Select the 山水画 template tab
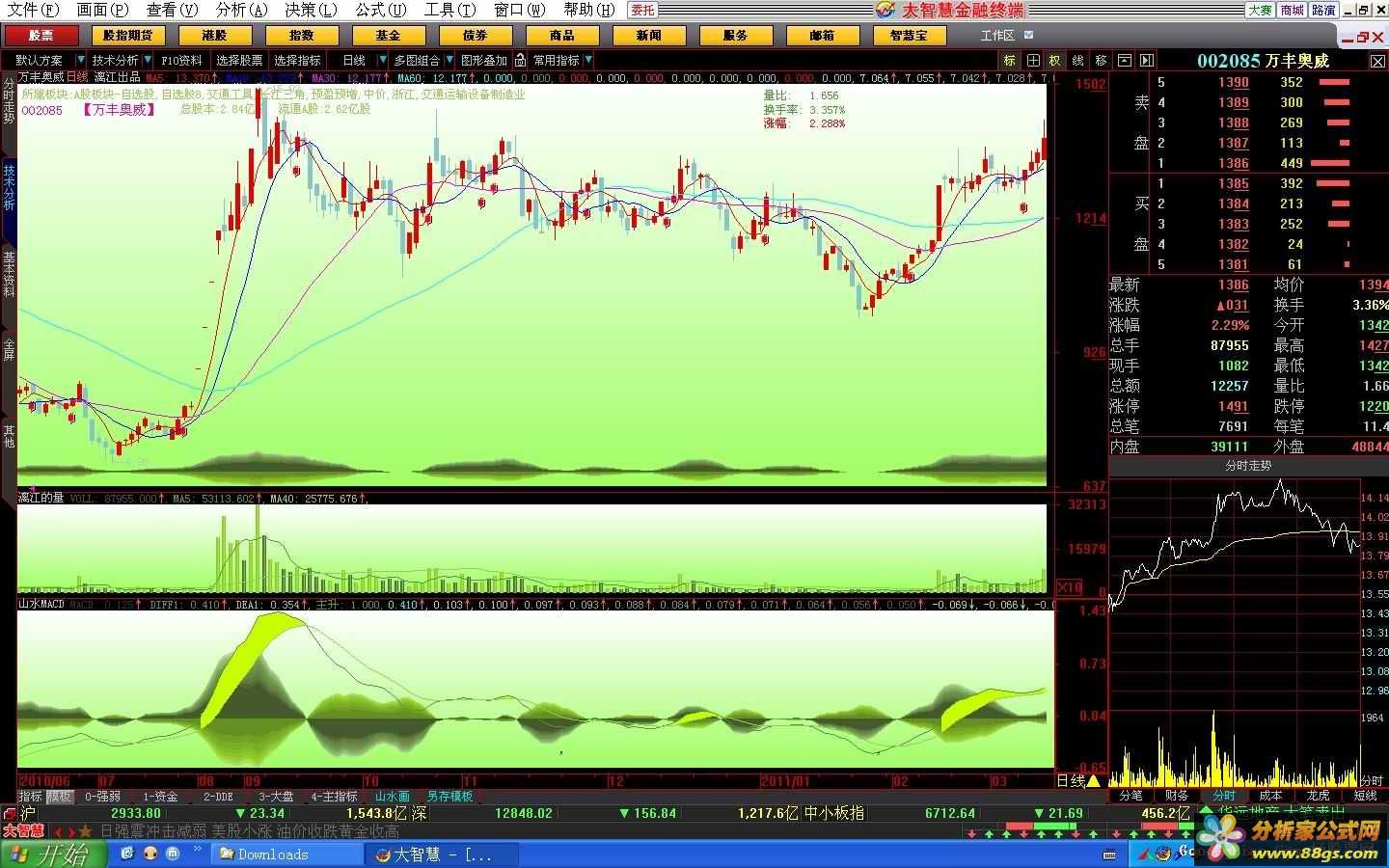Viewport: 1389px width, 868px height. (x=393, y=797)
